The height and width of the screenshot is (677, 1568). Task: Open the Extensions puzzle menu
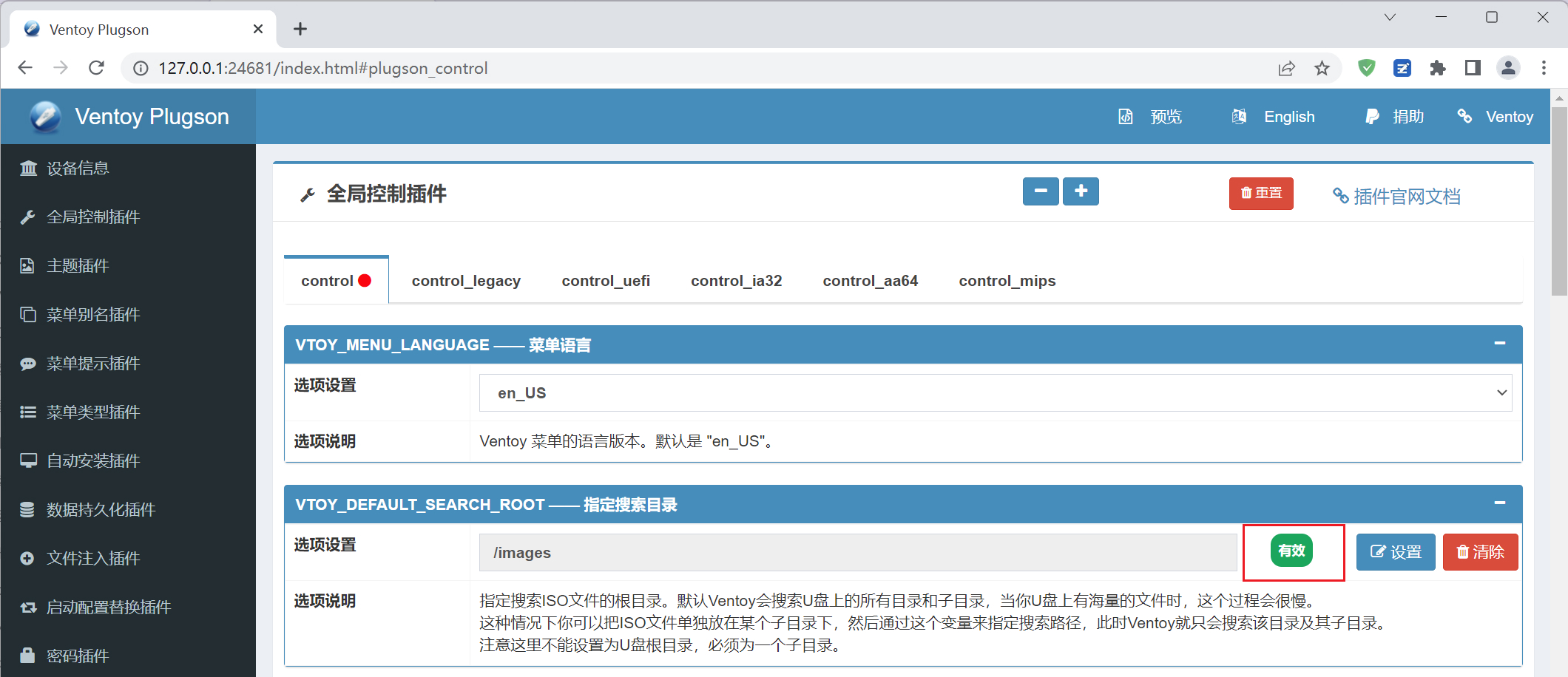click(1438, 68)
